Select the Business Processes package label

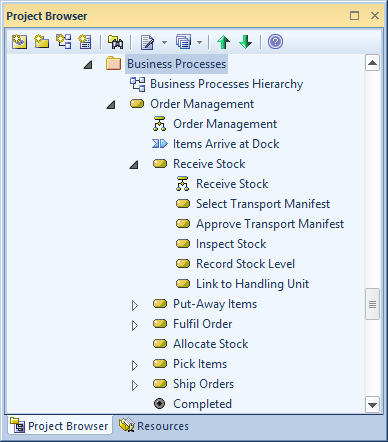[x=177, y=64]
